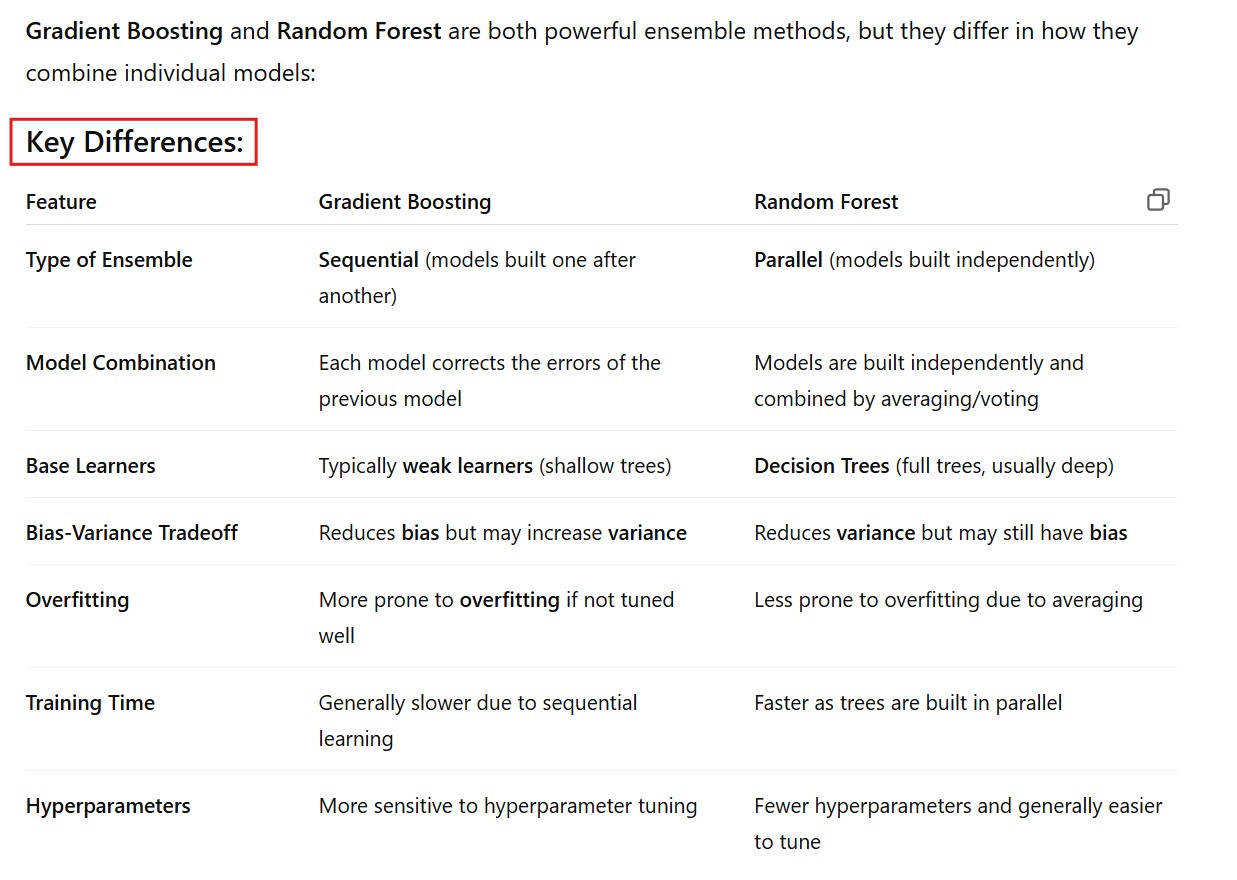Click the bold 'weak learners' text

[x=468, y=466]
